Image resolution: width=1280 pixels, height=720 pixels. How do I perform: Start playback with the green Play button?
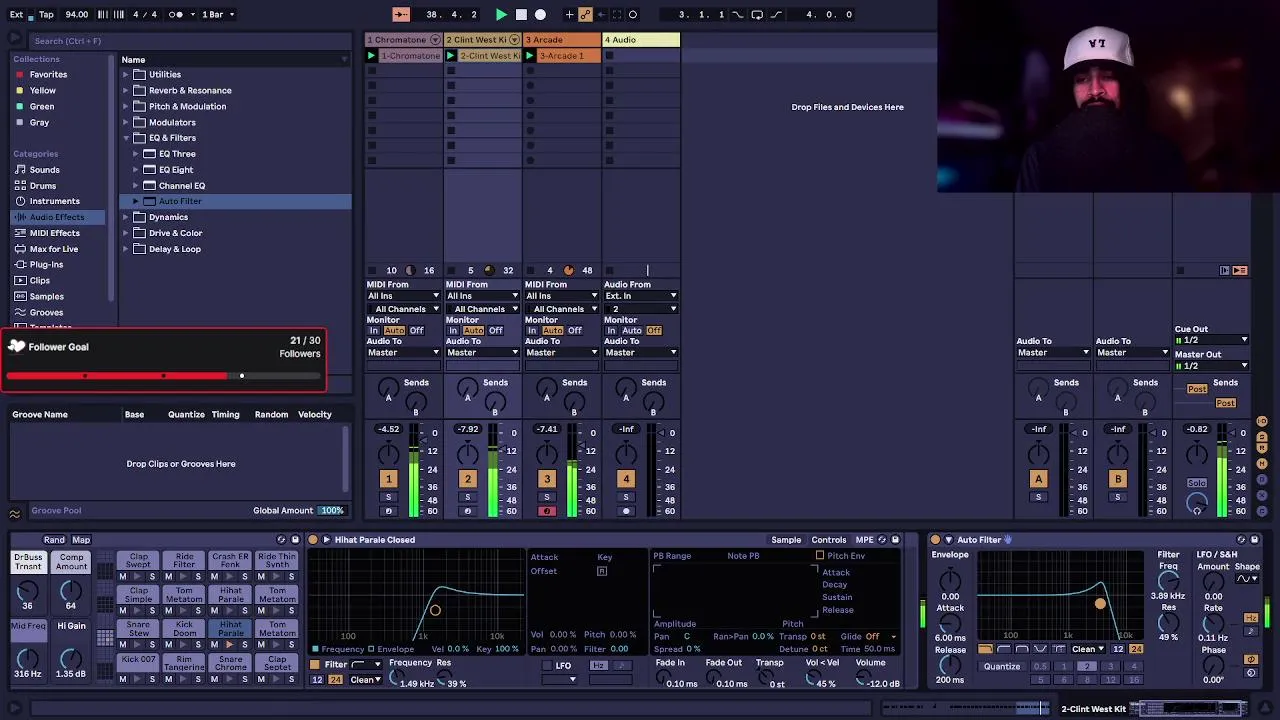[x=501, y=14]
